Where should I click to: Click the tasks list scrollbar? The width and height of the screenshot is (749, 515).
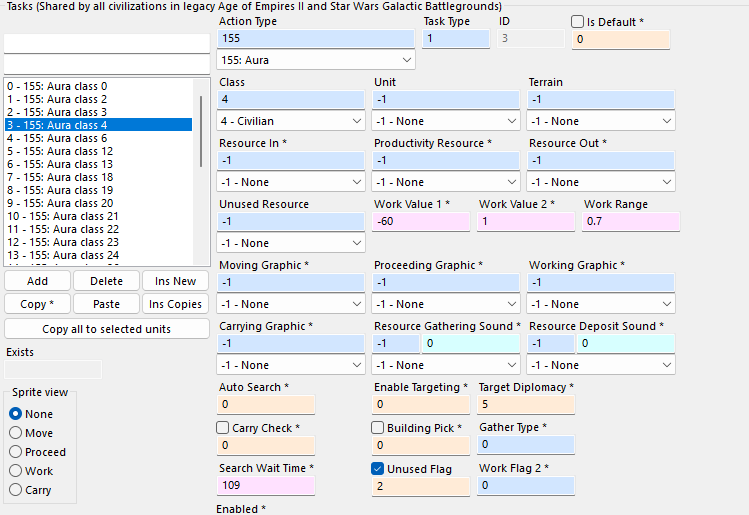coord(201,131)
